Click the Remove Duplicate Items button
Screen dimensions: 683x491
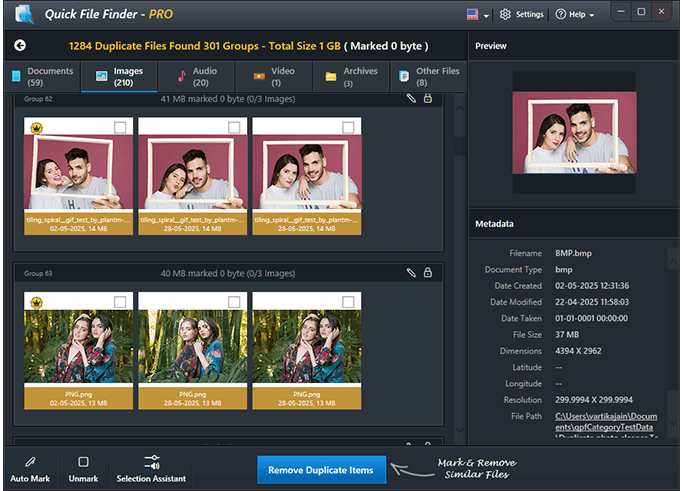click(321, 470)
